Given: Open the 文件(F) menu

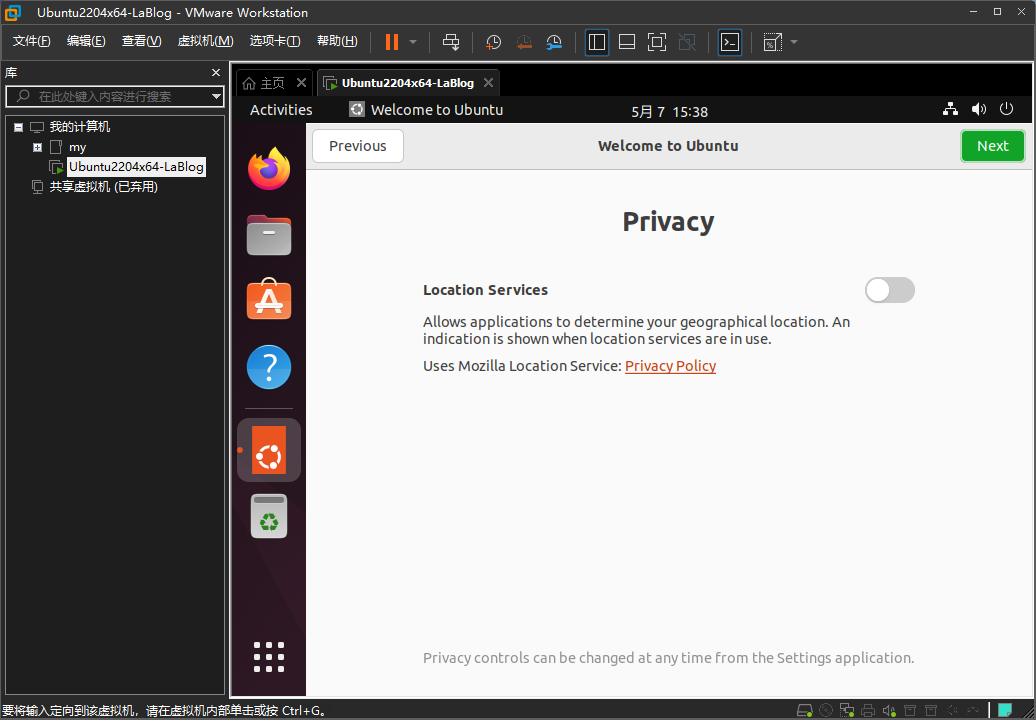Looking at the screenshot, I should (x=32, y=42).
